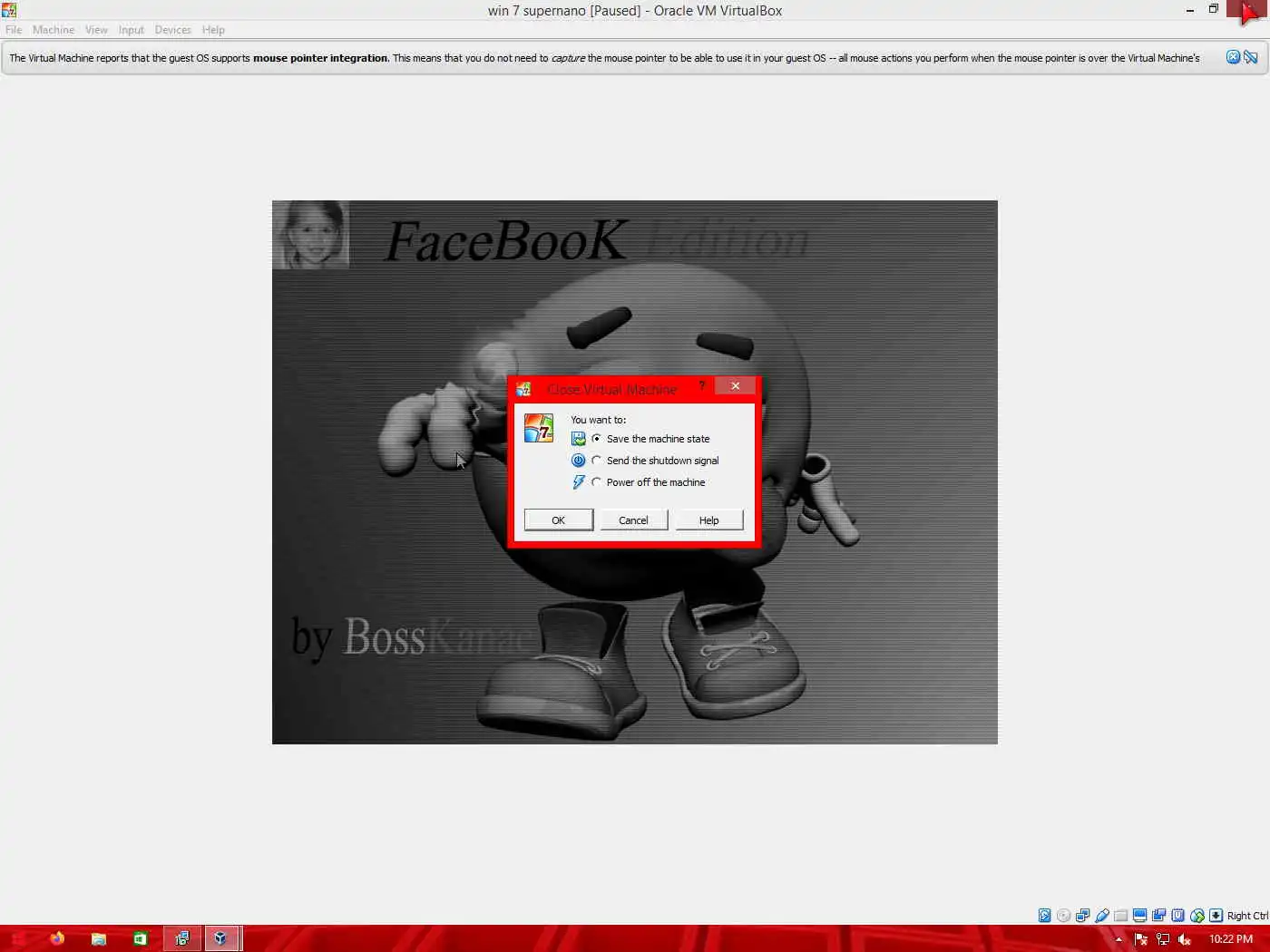Click the Action Center flag tray icon
Screen dimensions: 1270x952
pos(1141,939)
